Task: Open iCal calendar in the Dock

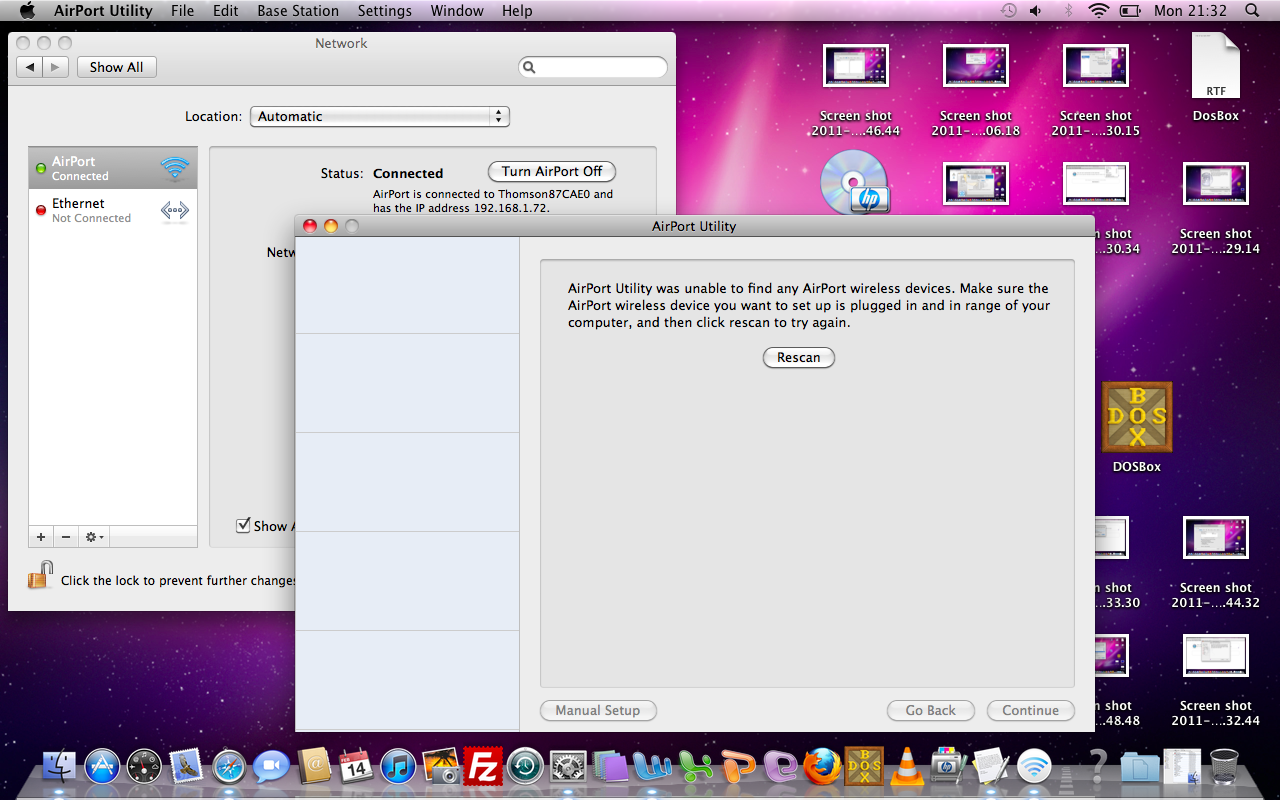Action: (x=356, y=767)
